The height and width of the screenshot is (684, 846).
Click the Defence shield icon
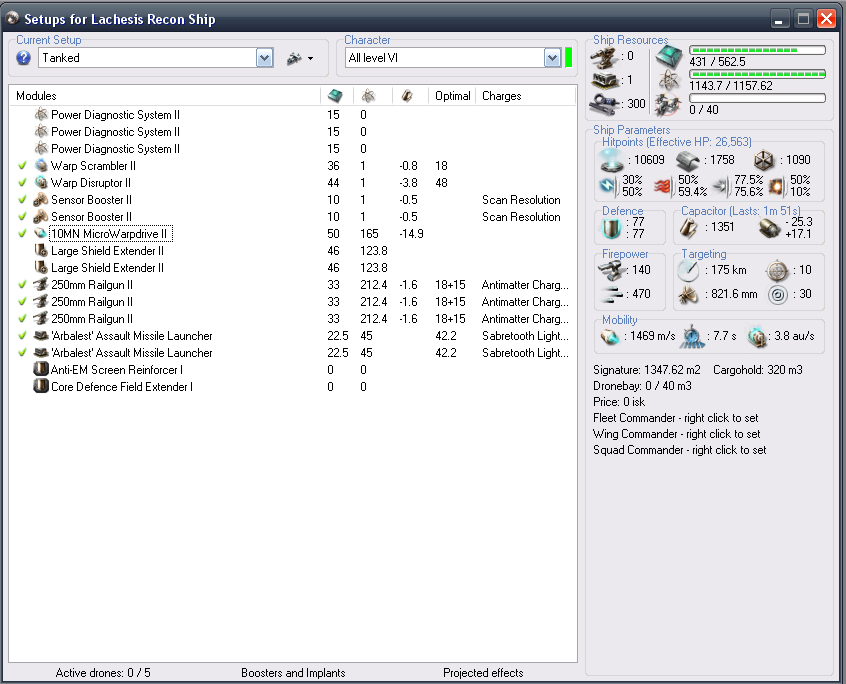tap(612, 228)
